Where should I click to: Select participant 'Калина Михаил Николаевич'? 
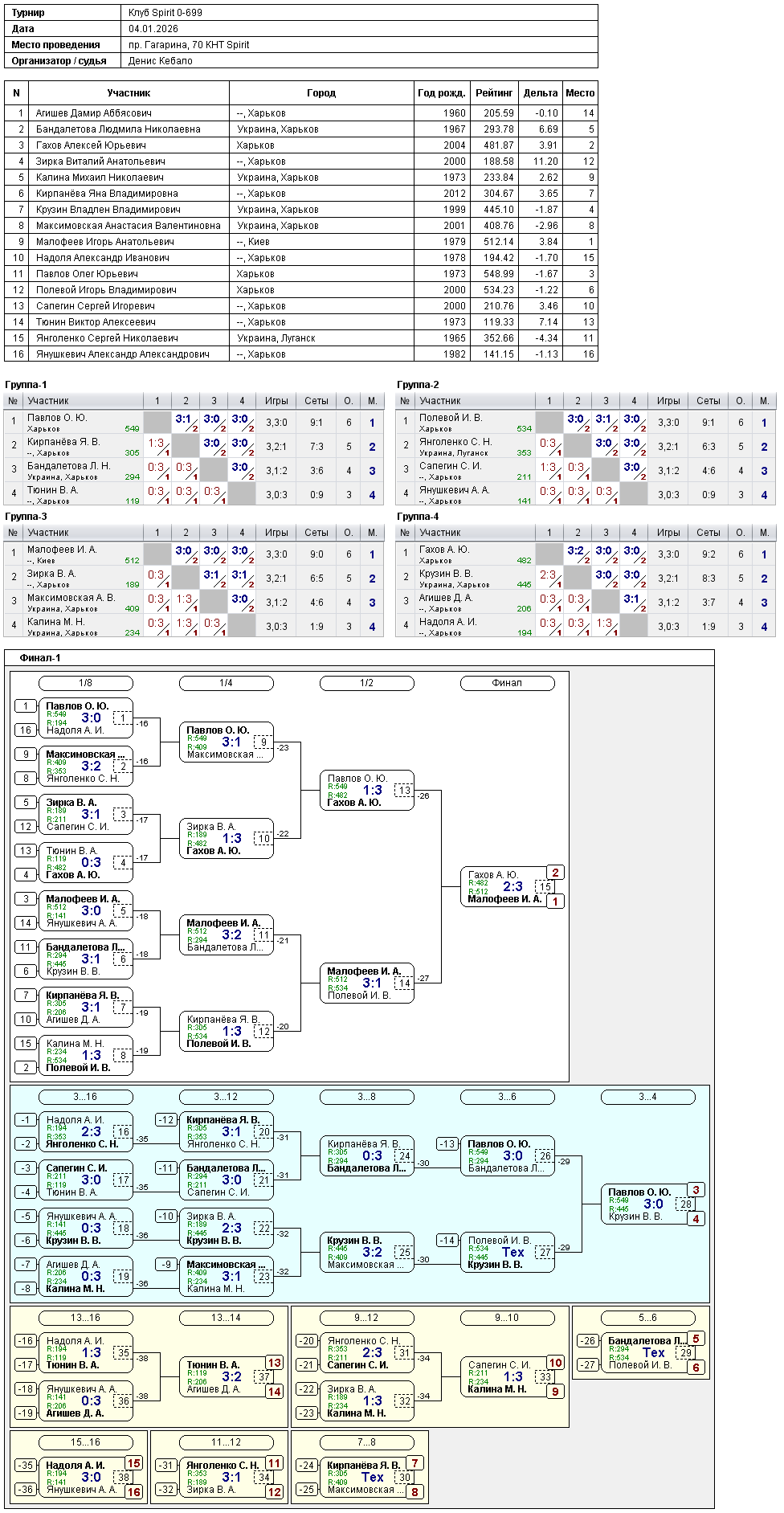[100, 178]
